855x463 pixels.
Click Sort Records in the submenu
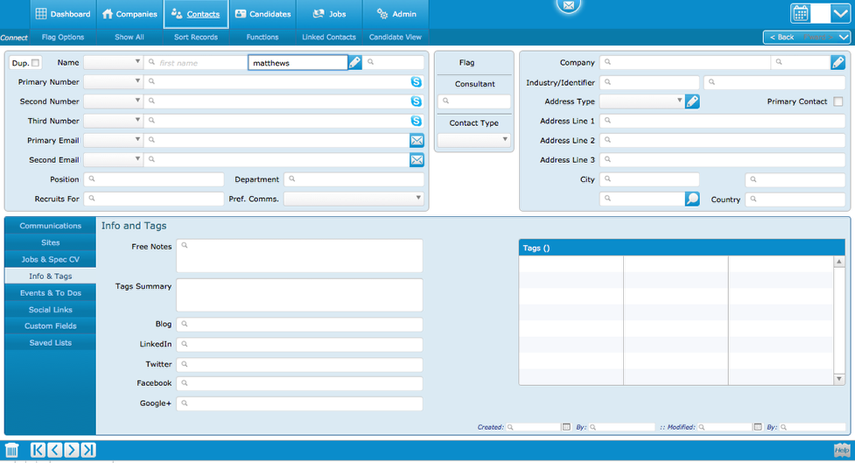click(196, 37)
